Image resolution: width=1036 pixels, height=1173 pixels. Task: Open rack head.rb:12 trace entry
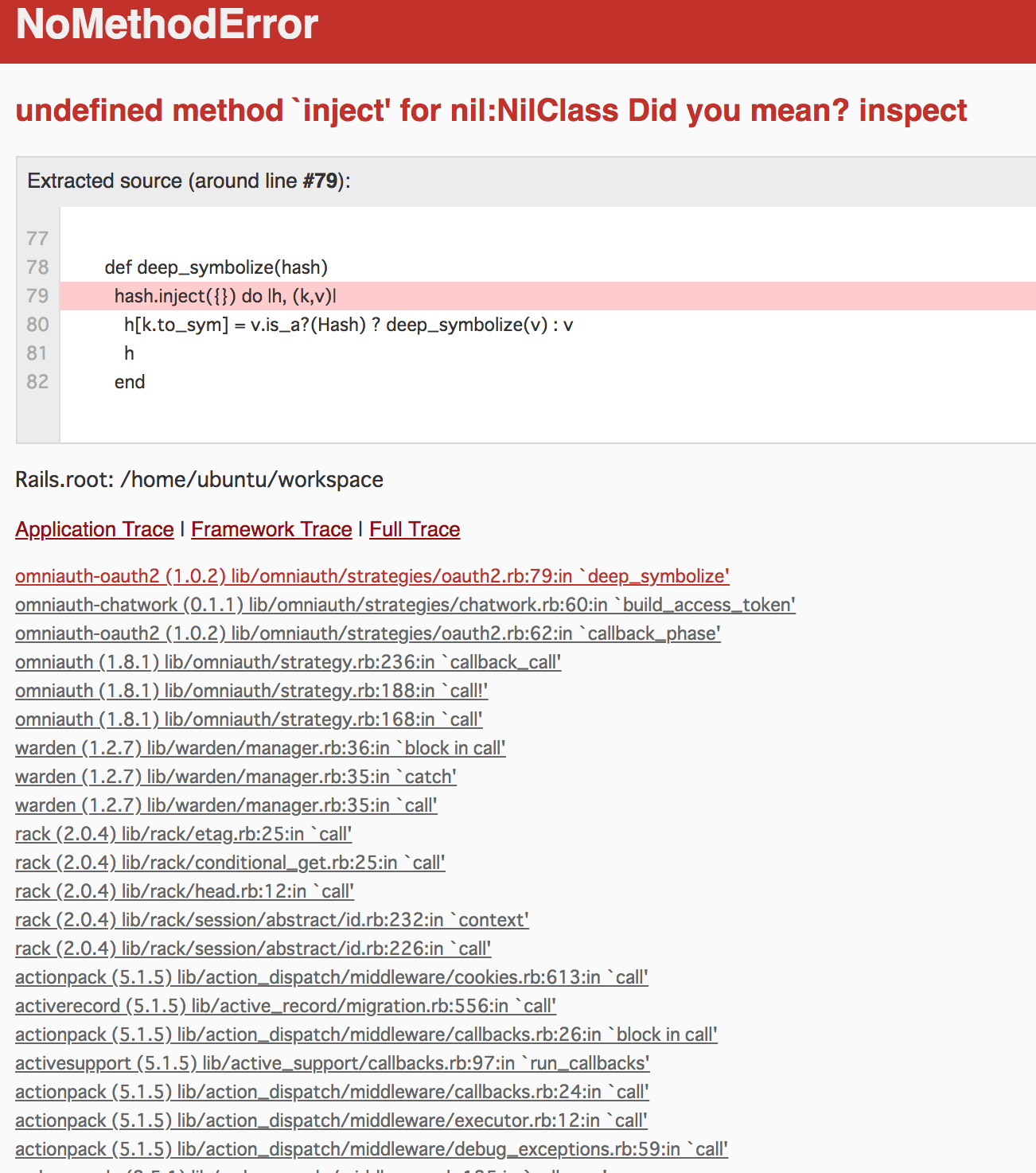185,891
